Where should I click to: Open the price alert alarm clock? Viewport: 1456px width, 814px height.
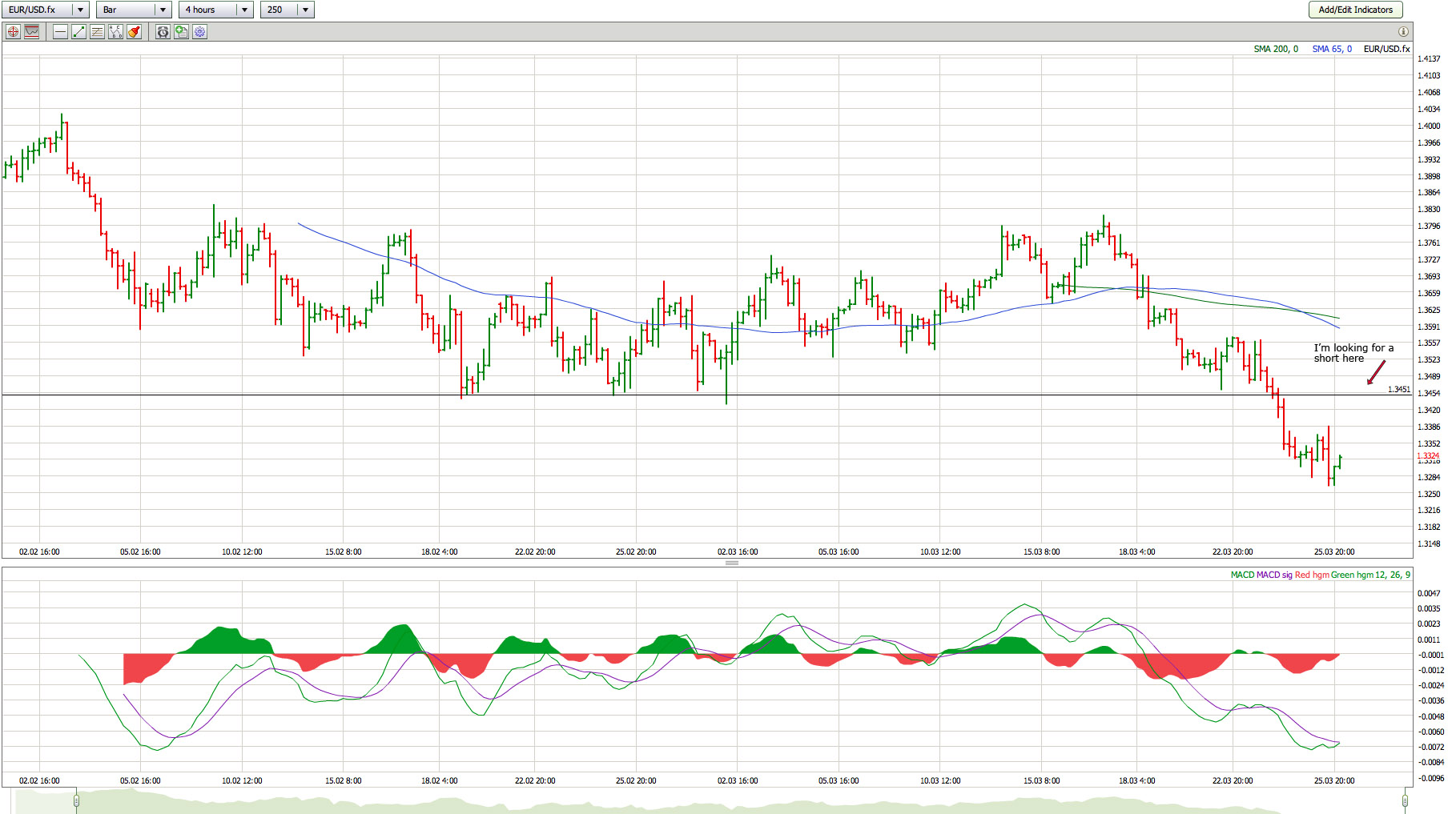163,32
